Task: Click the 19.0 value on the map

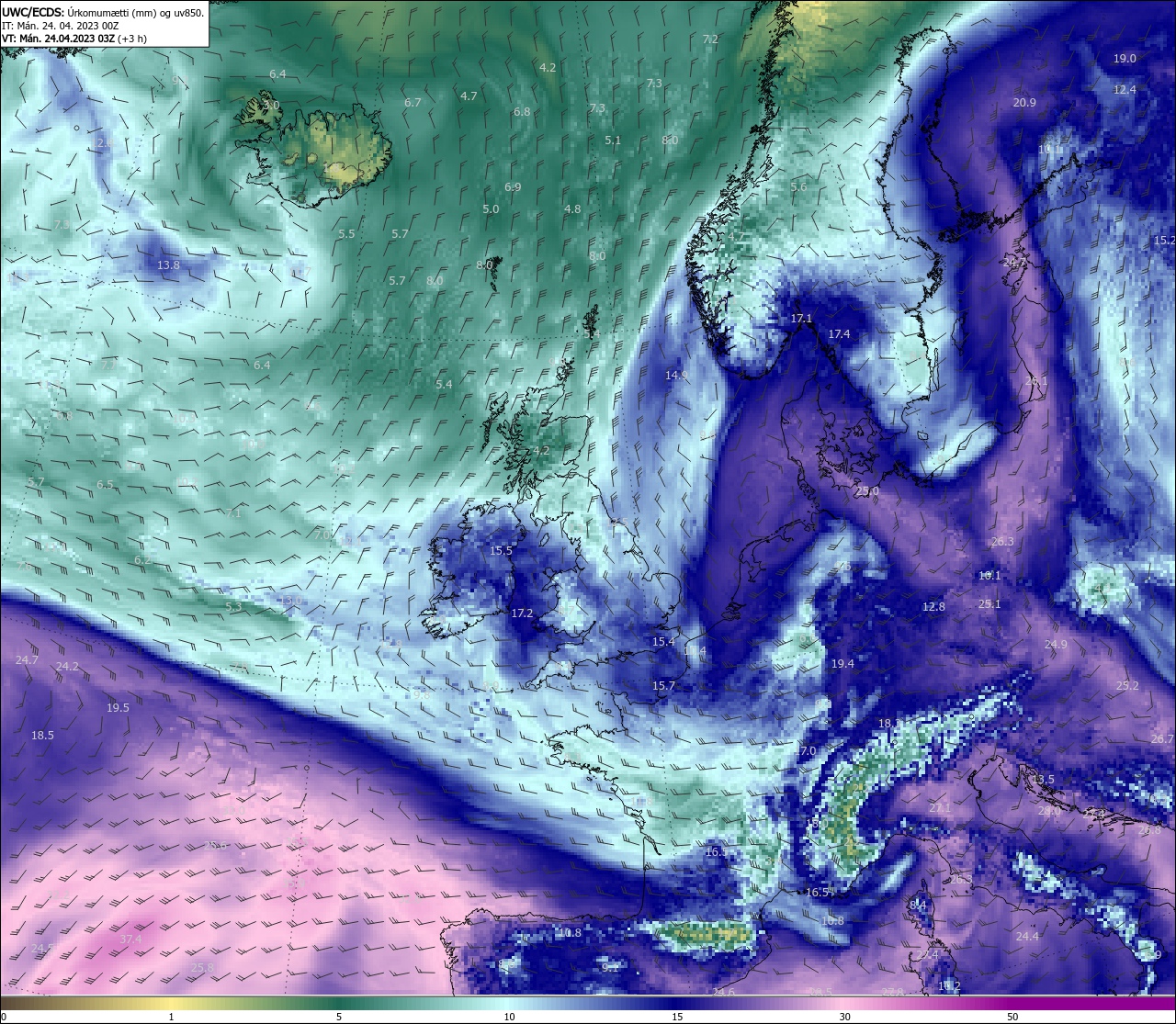Action: click(1125, 59)
